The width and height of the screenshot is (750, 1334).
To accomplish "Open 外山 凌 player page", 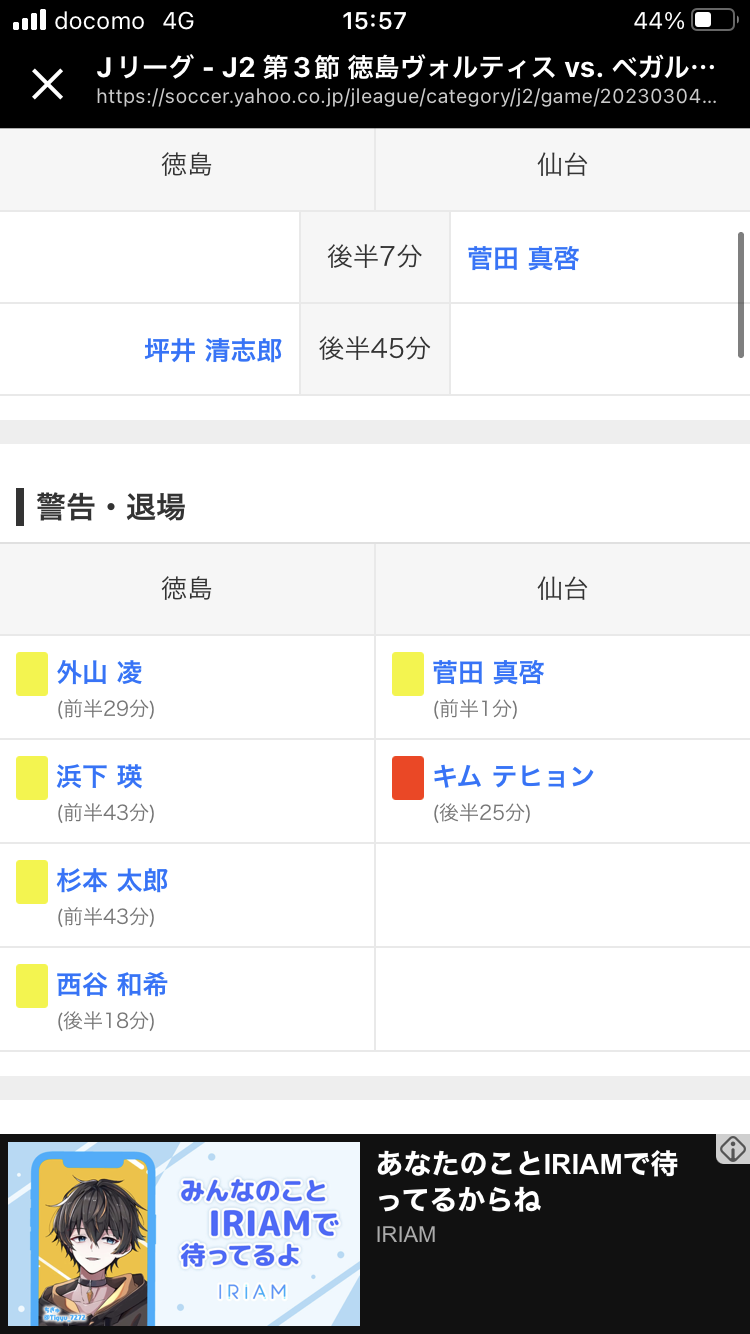I will point(99,672).
